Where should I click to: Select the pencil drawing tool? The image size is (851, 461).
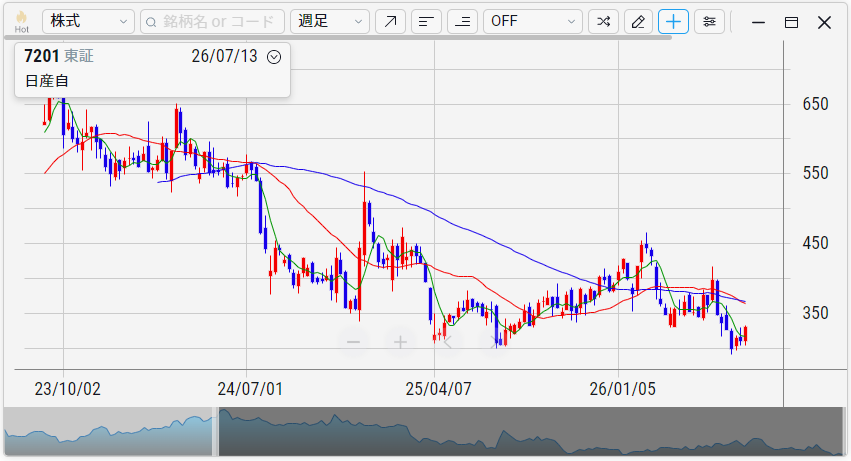point(638,22)
